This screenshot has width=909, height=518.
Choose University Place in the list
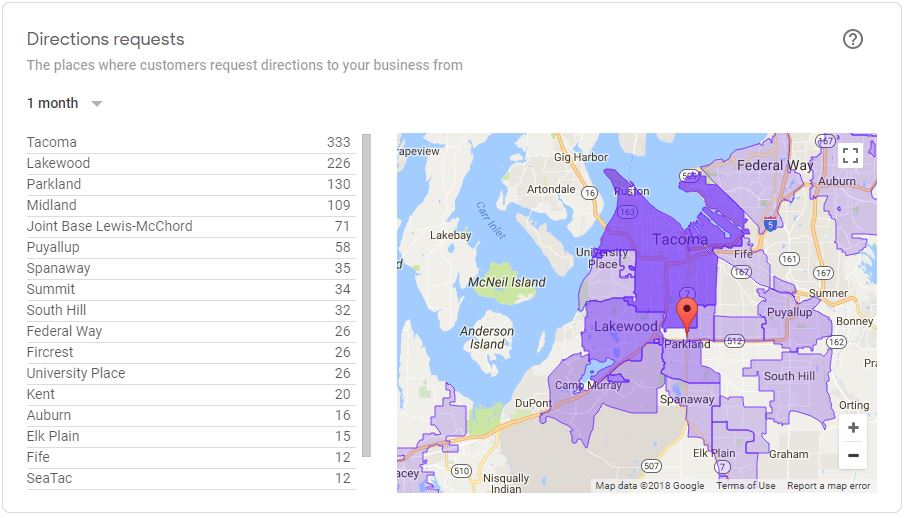(x=188, y=373)
